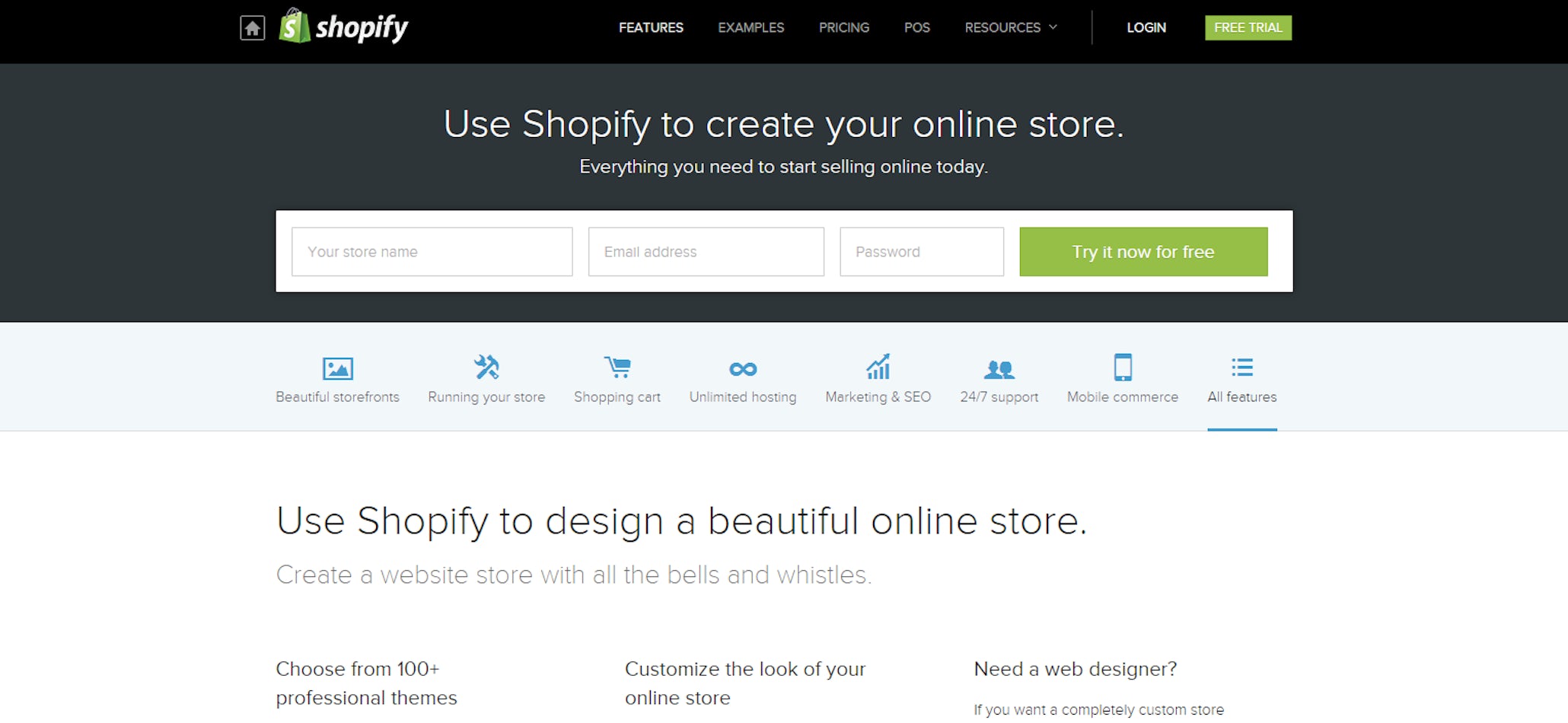The image size is (1568, 723).
Task: Go to Examples in top navigation
Action: click(x=751, y=27)
